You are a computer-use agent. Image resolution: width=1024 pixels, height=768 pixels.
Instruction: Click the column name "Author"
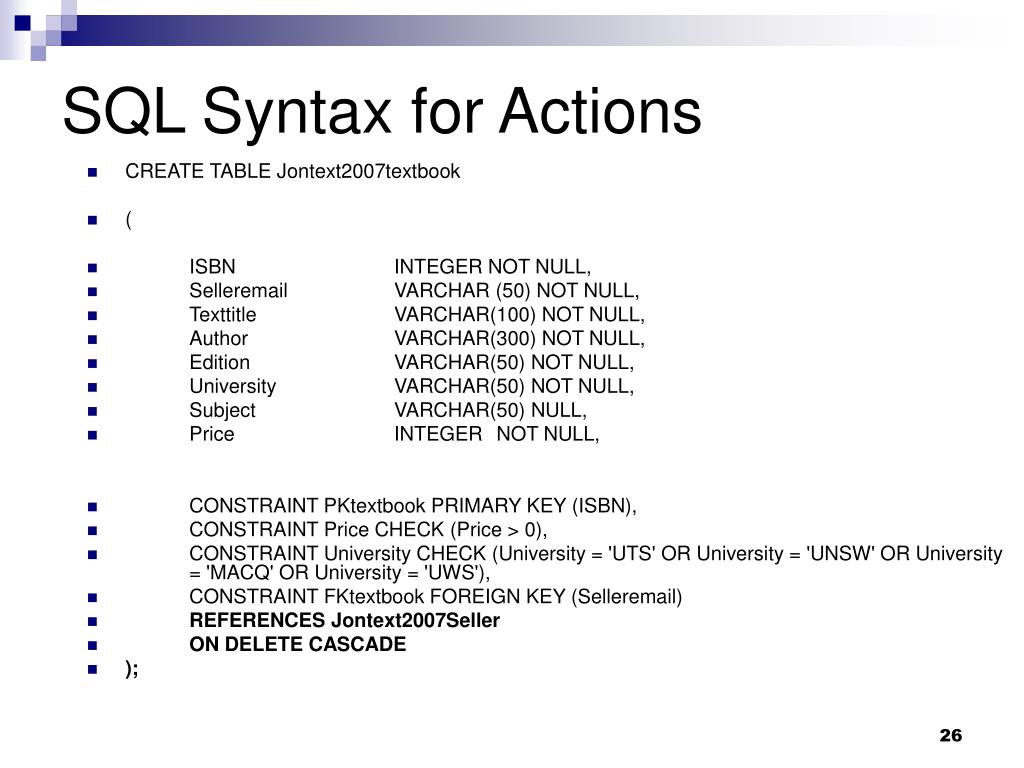coord(219,338)
